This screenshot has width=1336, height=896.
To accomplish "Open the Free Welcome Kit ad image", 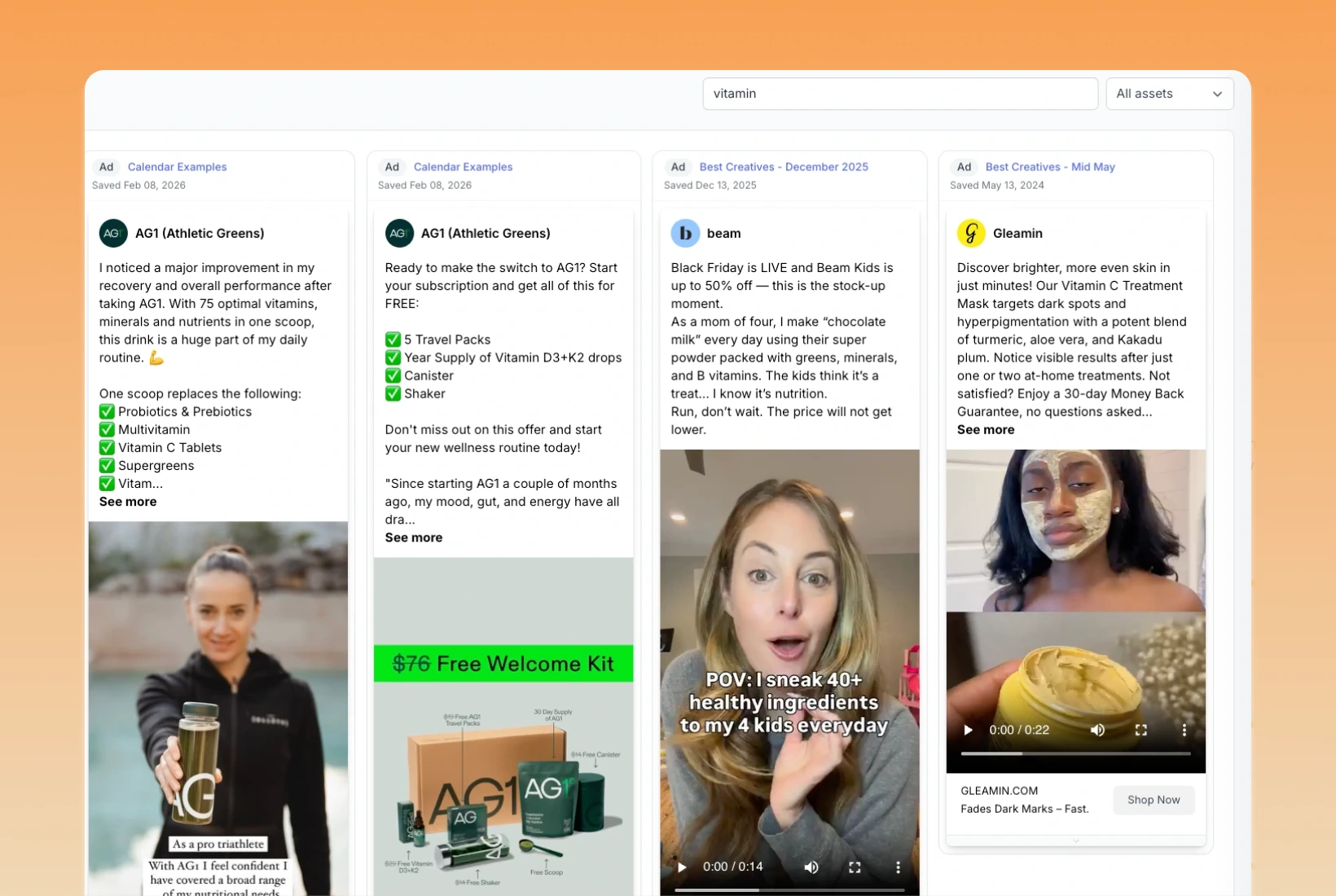I will 503,727.
